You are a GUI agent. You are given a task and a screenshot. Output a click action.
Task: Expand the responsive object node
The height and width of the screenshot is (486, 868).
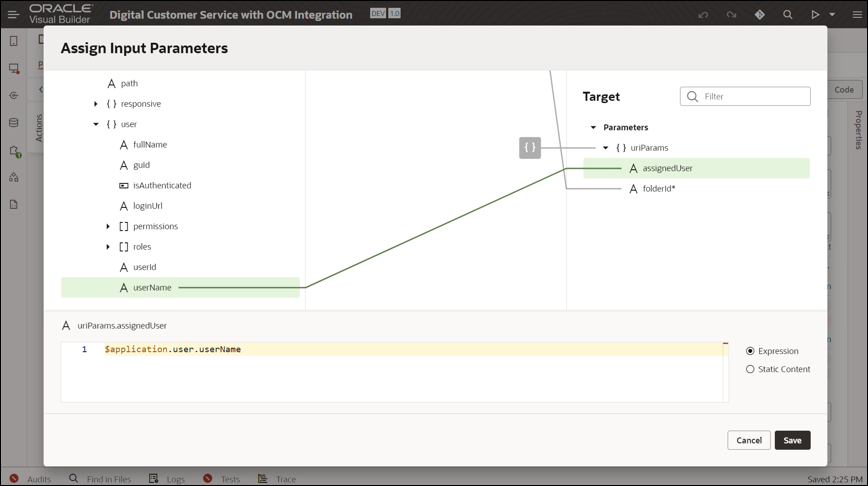point(96,104)
